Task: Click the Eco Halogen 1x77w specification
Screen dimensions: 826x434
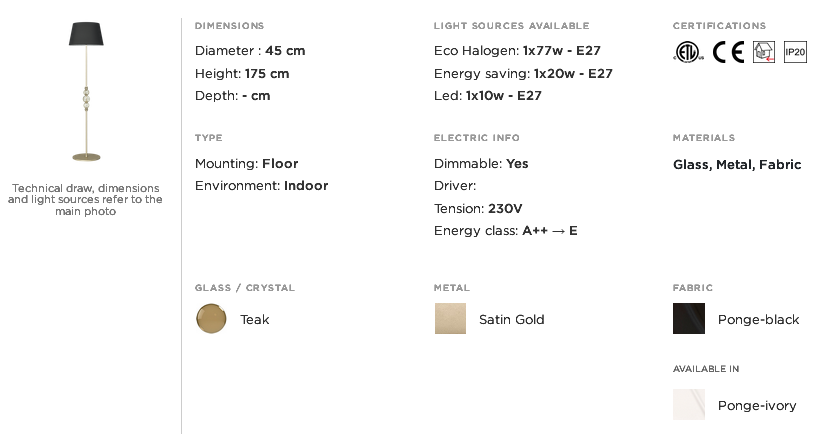Action: [517, 51]
